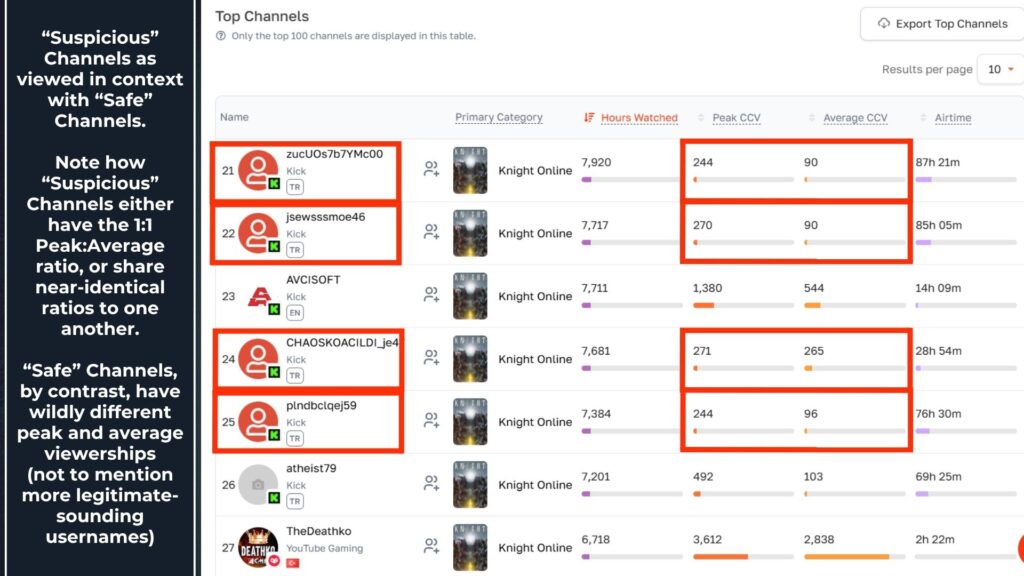Click the info icon below the Top Channels heading
The width and height of the screenshot is (1024, 576).
[x=221, y=35]
